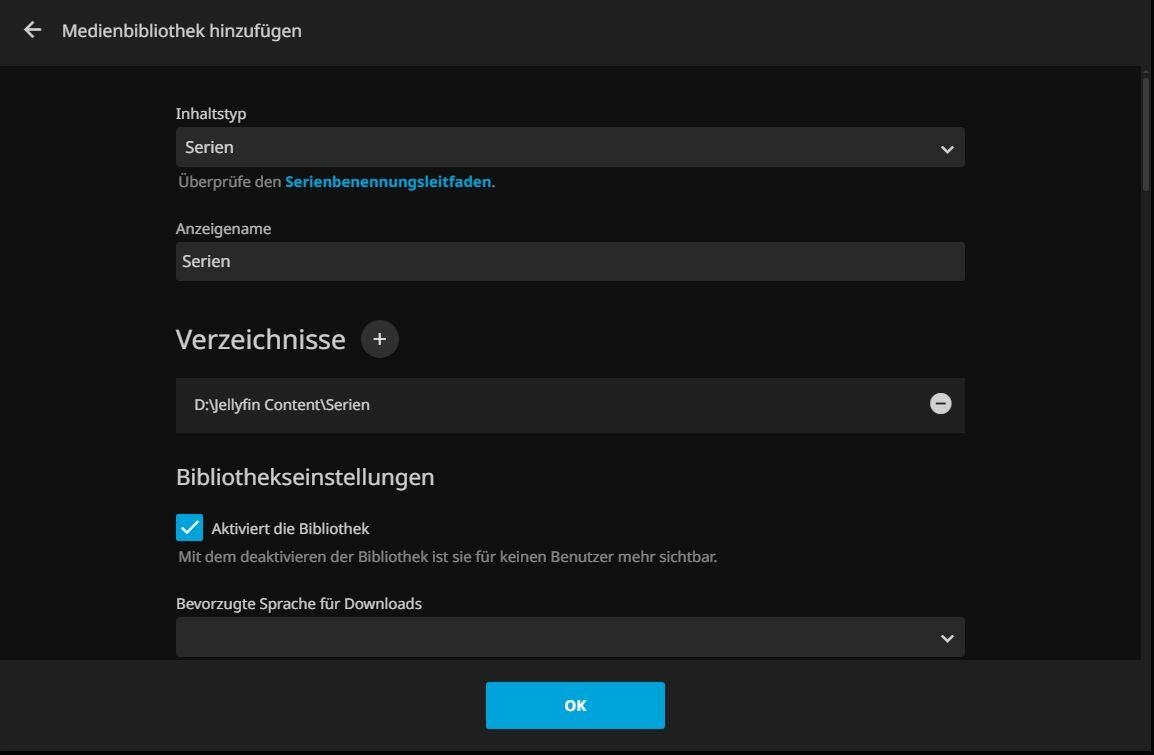Click the Medienbibliothek hinzufügen title
1154x755 pixels.
click(182, 31)
